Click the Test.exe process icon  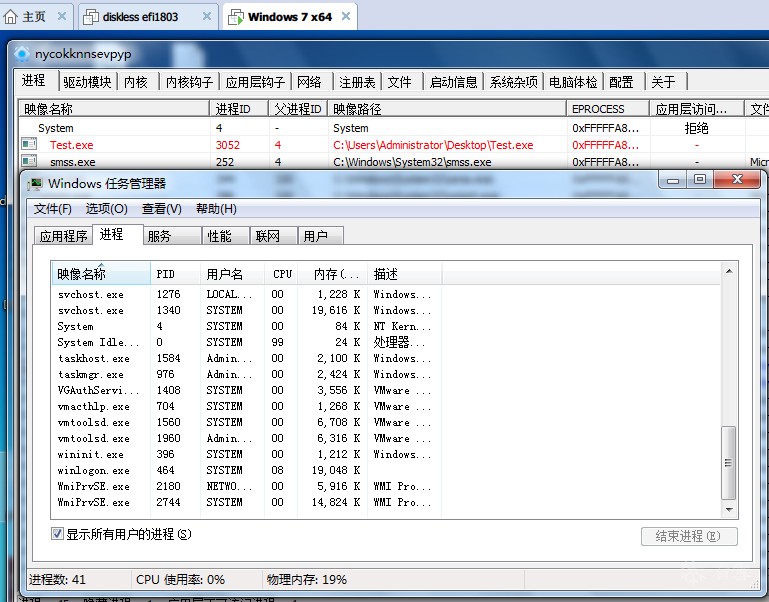[29, 144]
